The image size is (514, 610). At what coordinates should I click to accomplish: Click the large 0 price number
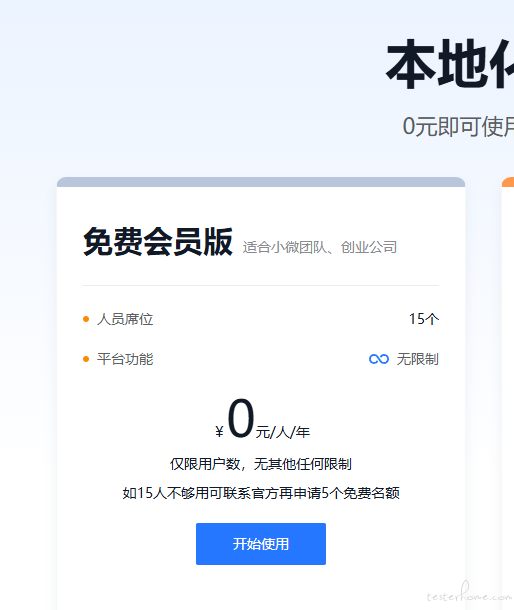click(x=241, y=419)
